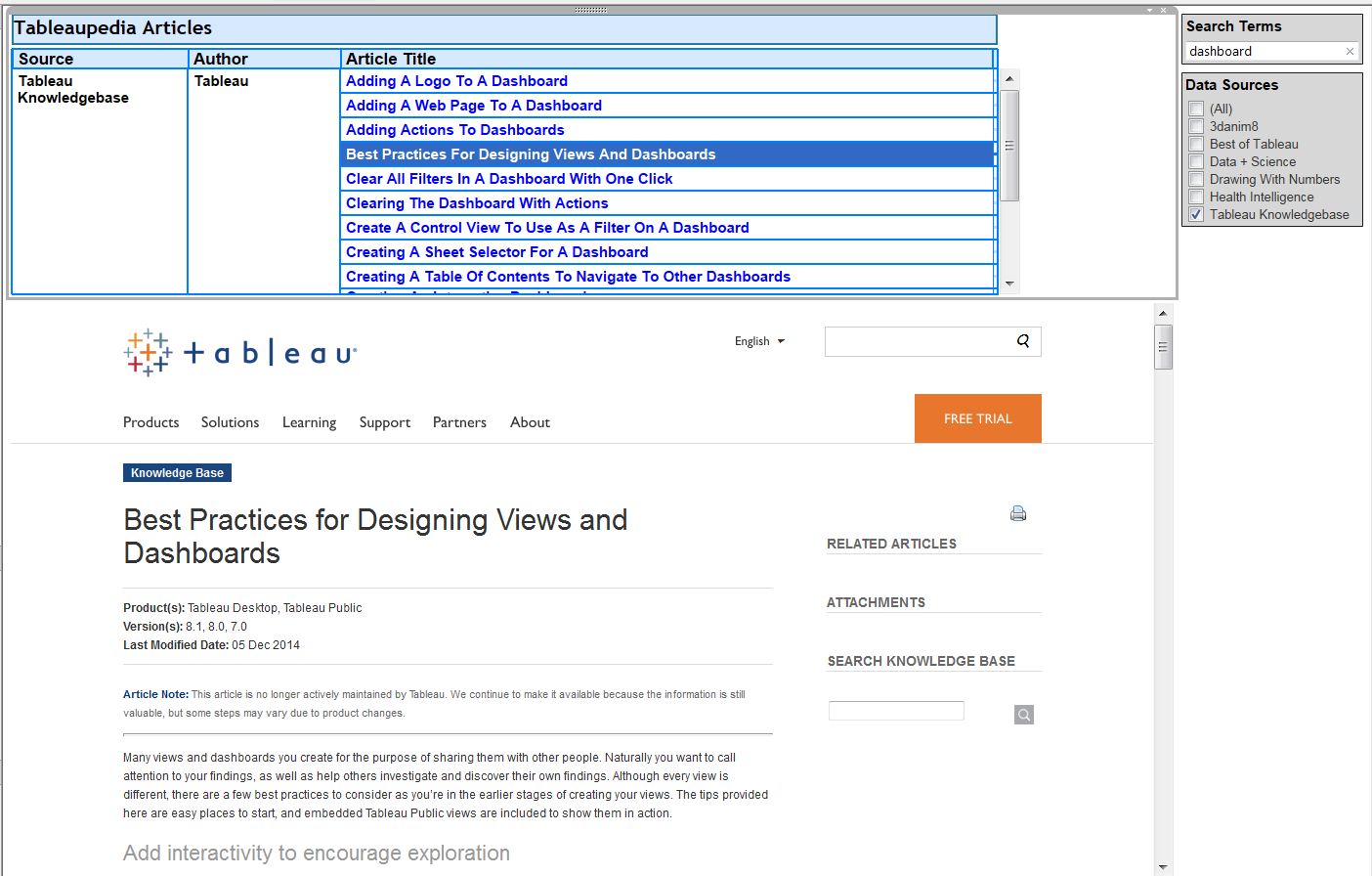Toggle the (All) data sources checkbox

pos(1196,109)
